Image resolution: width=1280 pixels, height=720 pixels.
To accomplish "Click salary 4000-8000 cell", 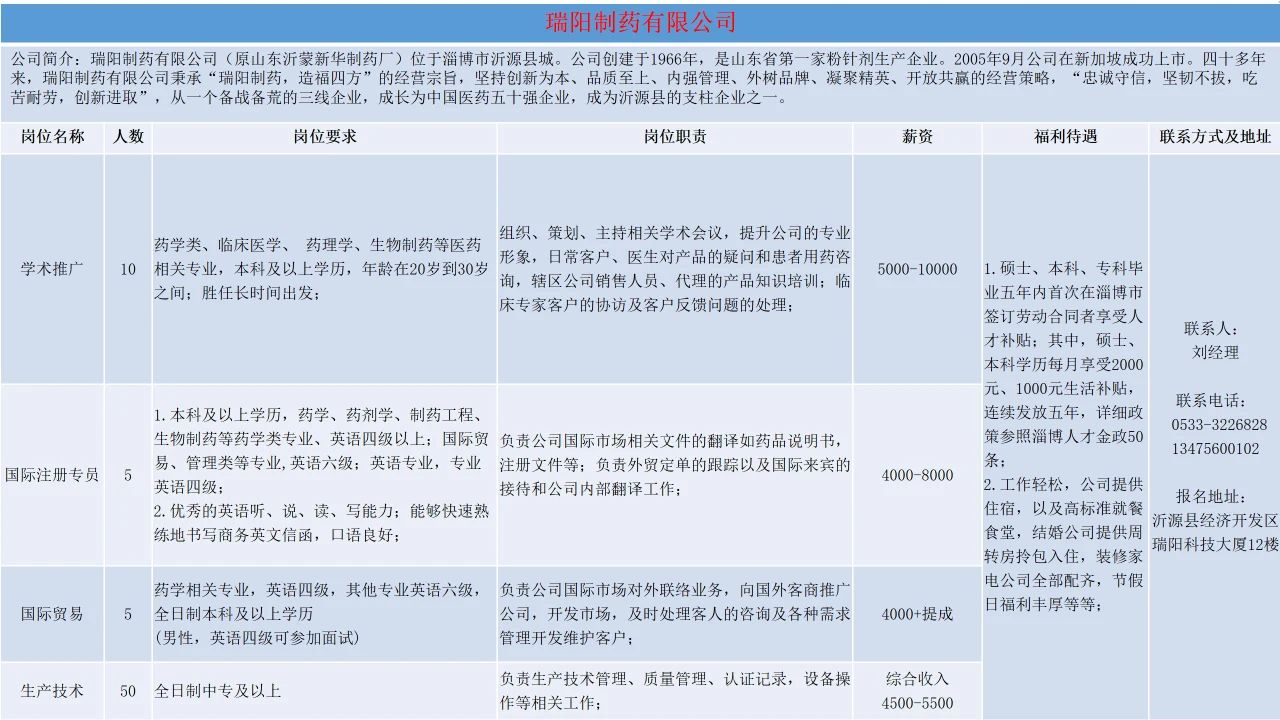I will click(917, 475).
